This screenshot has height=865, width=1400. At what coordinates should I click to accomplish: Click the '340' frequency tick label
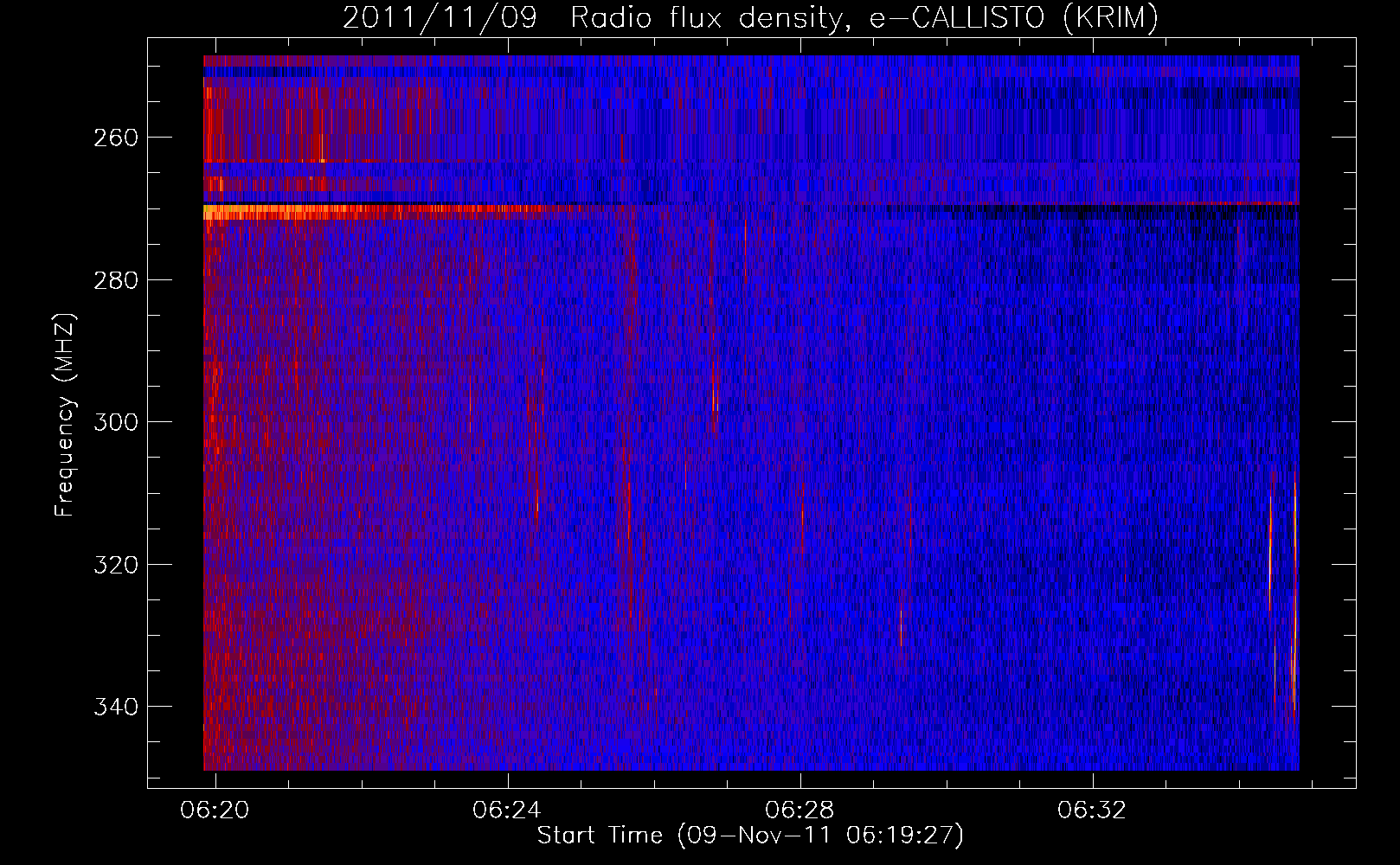116,707
